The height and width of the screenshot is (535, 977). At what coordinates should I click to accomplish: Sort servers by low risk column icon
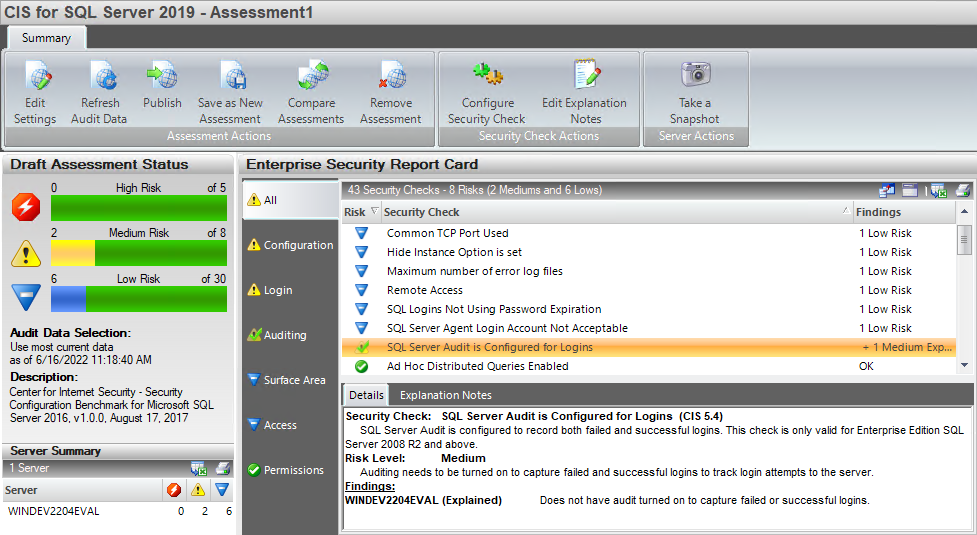tap(222, 490)
